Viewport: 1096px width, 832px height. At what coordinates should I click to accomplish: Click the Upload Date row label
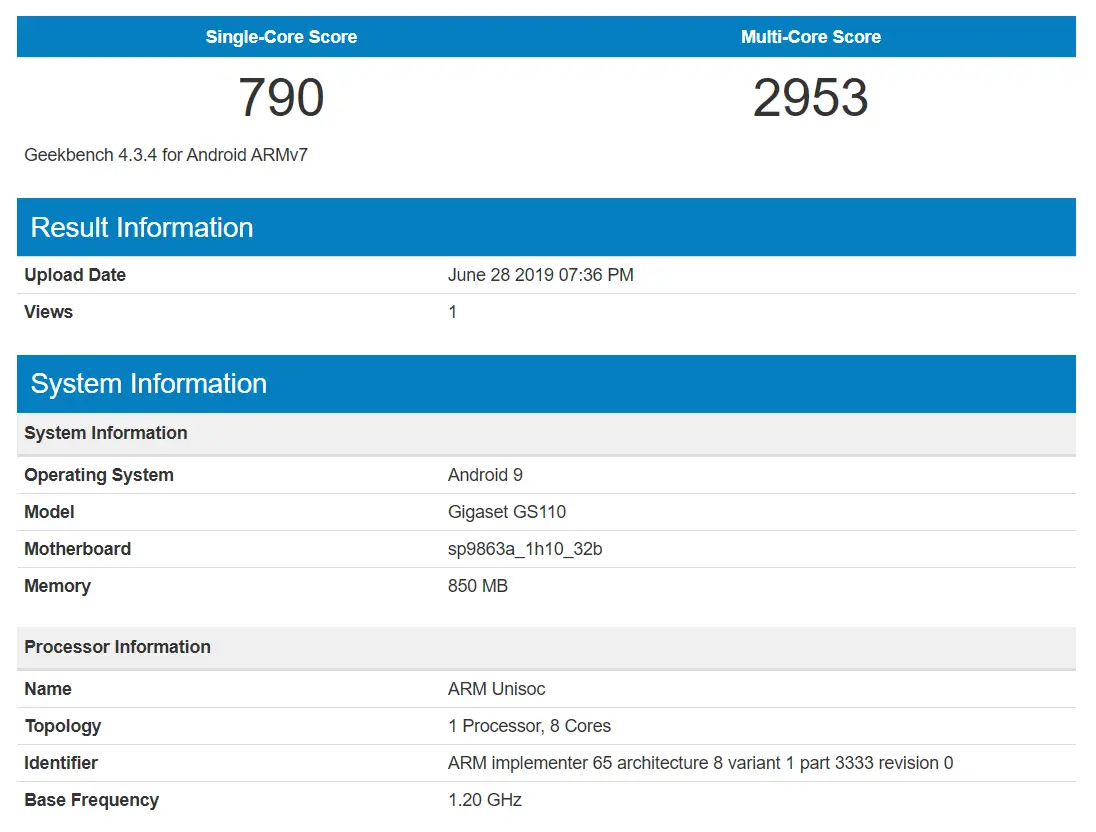(75, 275)
